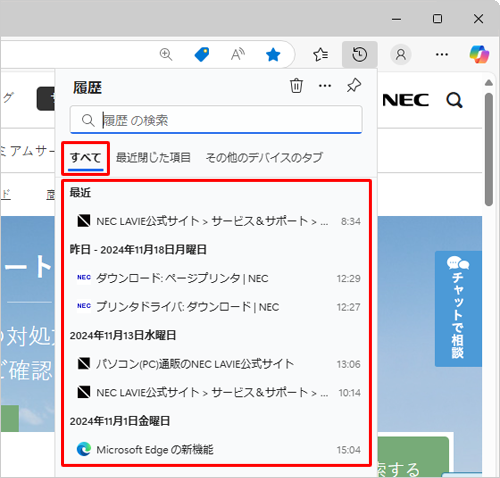500x478 pixels.
Task: Select the すべて tab
Action: coord(86,158)
